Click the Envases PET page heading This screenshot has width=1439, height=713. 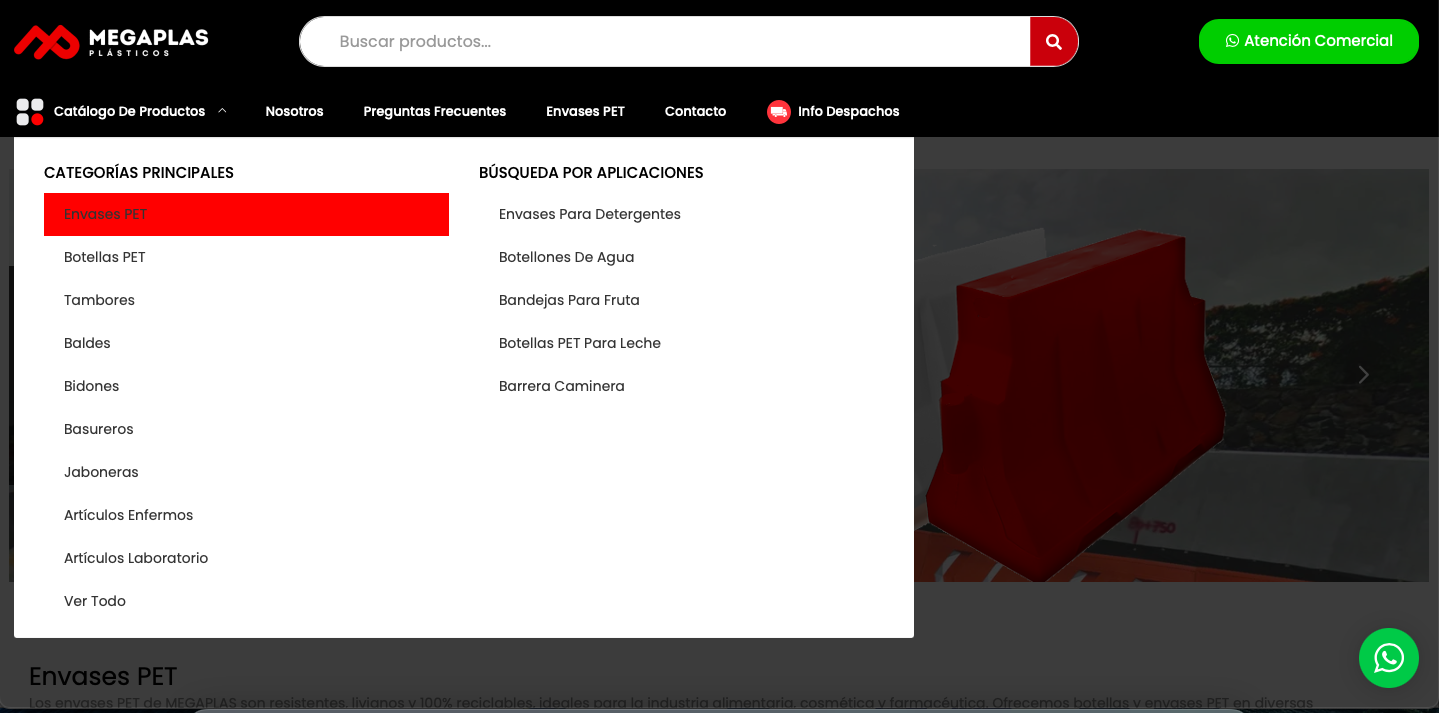click(103, 676)
